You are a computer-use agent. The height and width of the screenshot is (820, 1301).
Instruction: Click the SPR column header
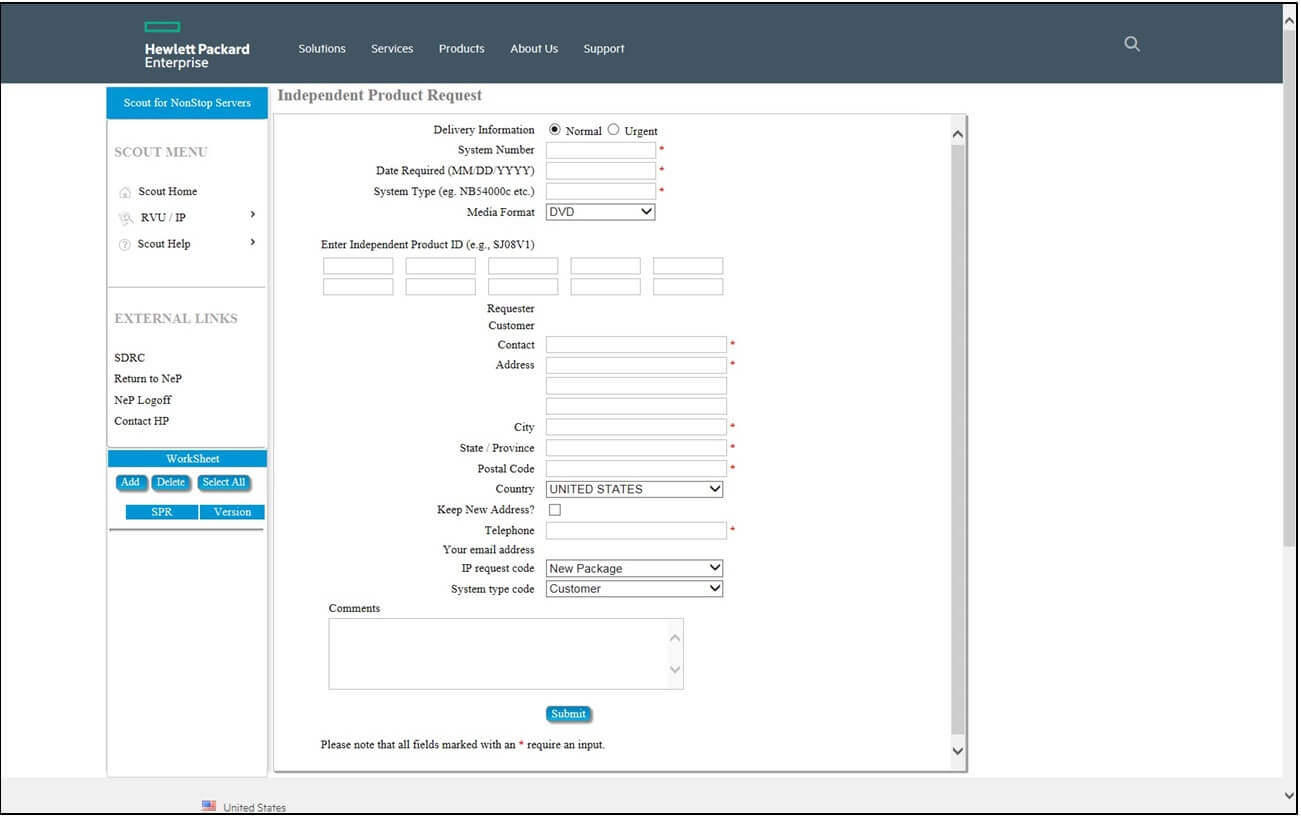point(161,512)
